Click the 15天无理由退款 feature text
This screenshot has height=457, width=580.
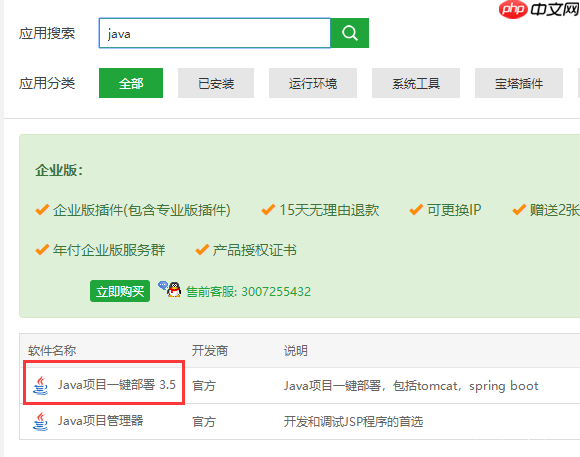(329, 210)
